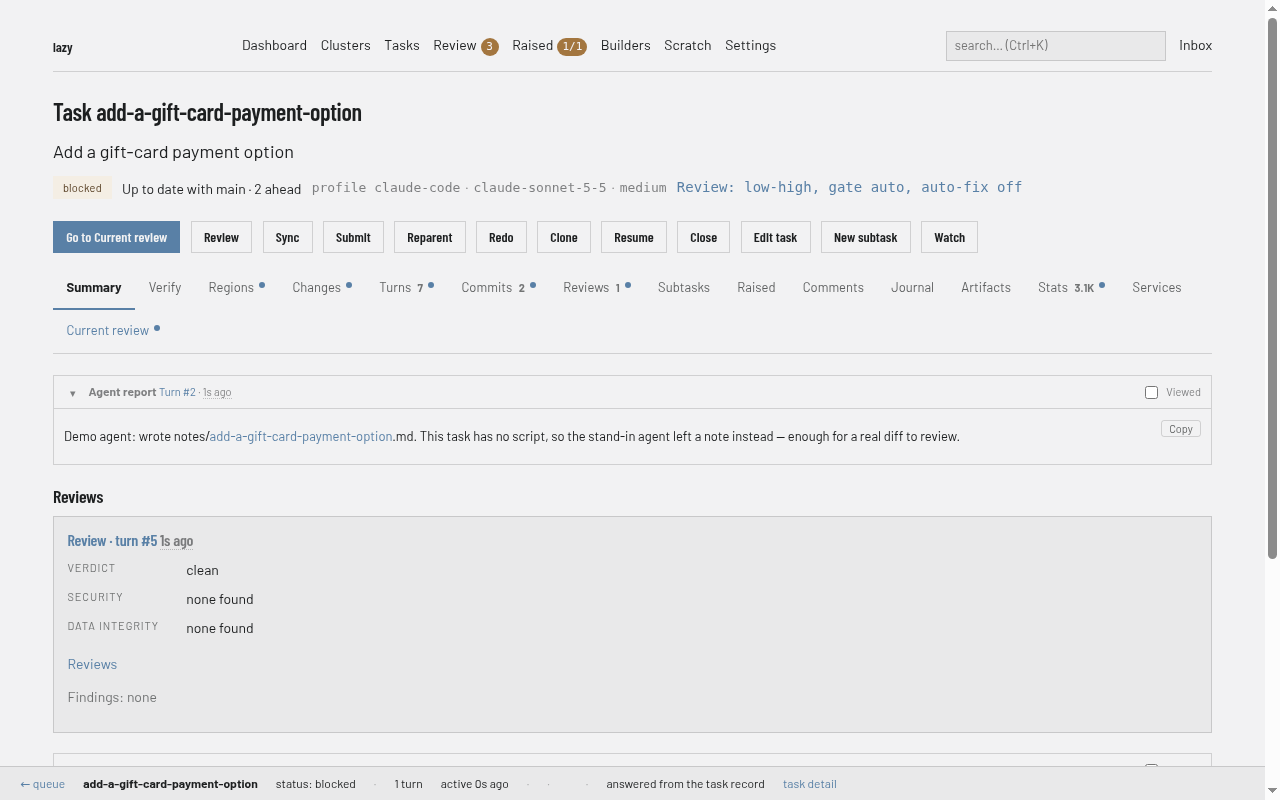
Task: Open Edit task
Action: pyautogui.click(x=775, y=237)
